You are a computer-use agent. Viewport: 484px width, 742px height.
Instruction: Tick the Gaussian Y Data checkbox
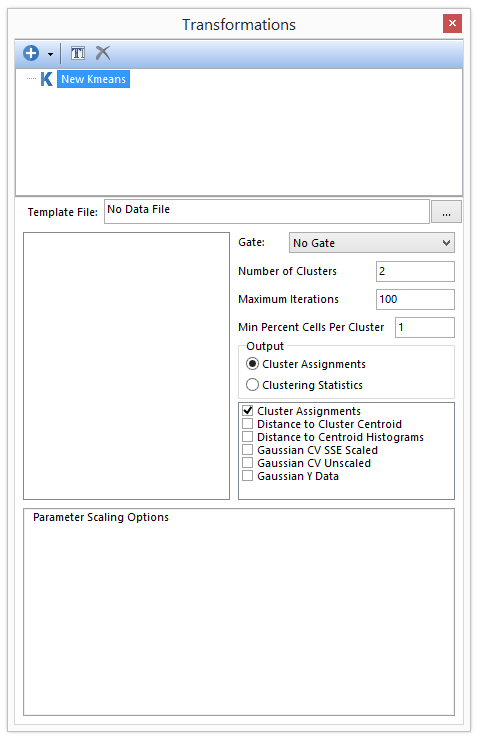[247, 476]
